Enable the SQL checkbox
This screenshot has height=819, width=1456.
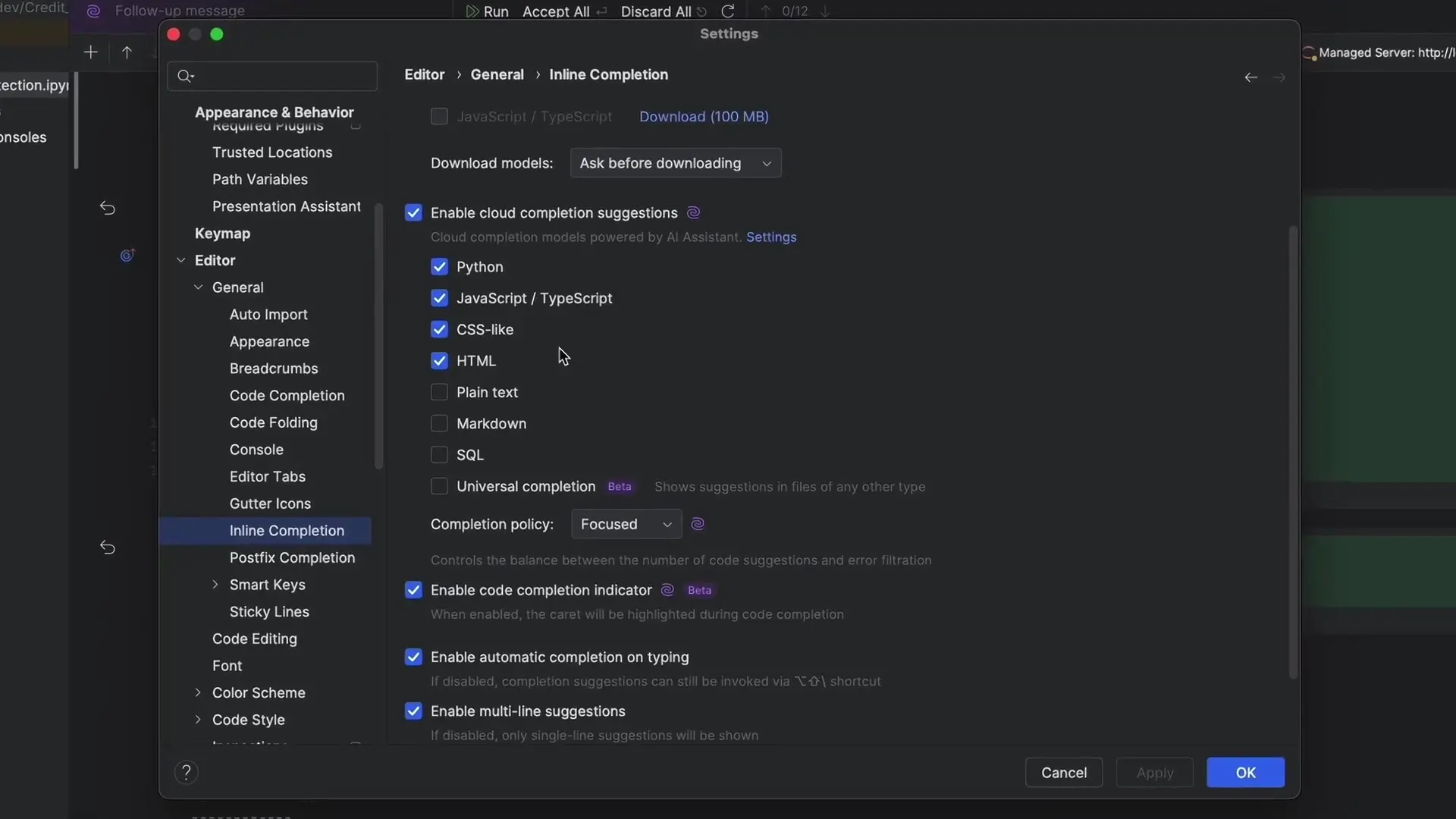point(439,455)
